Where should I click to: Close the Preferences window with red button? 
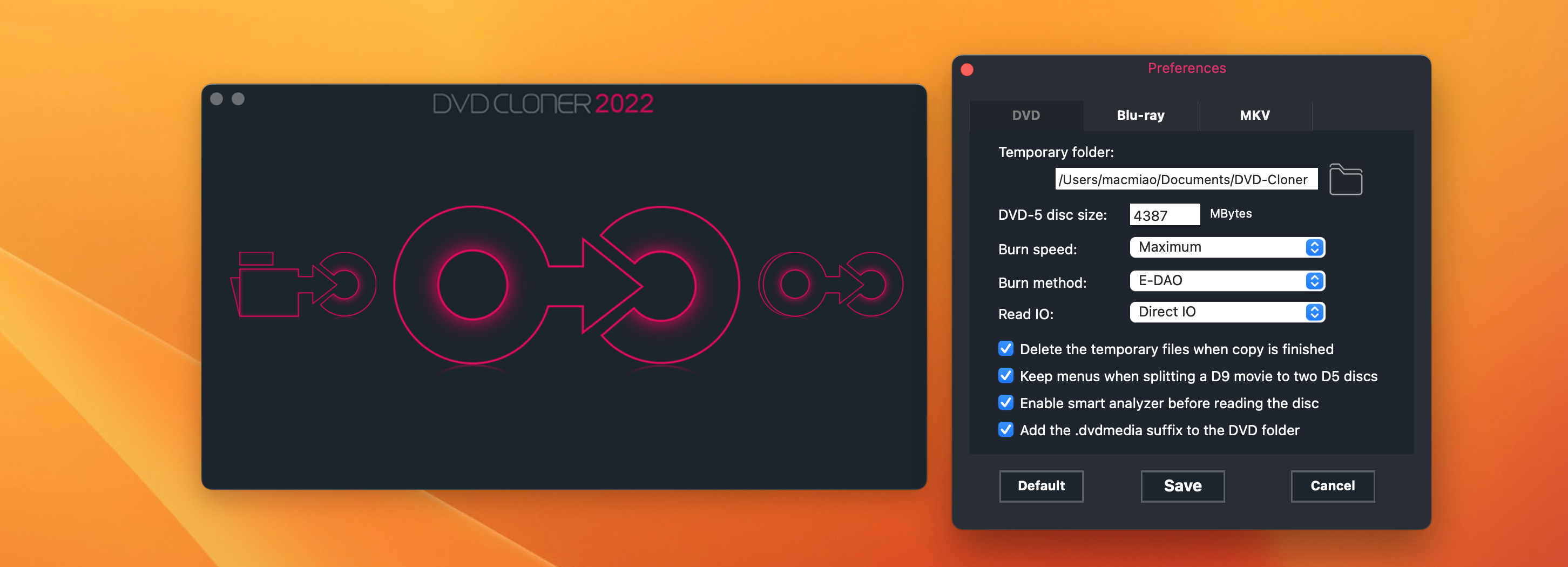[x=967, y=70]
